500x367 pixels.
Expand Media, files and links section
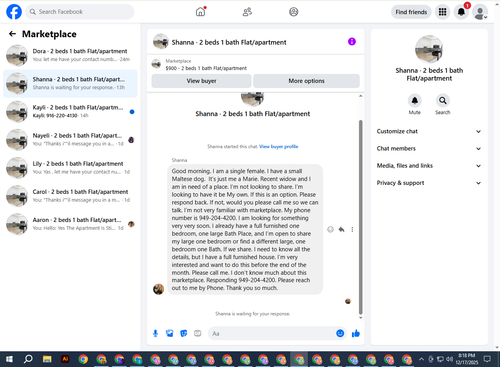[429, 166]
